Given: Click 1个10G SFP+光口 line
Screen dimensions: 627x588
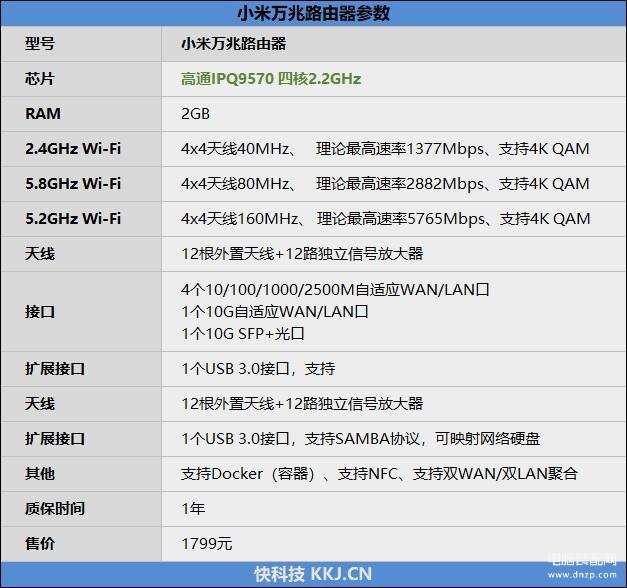Looking at the screenshot, I should click(243, 334).
